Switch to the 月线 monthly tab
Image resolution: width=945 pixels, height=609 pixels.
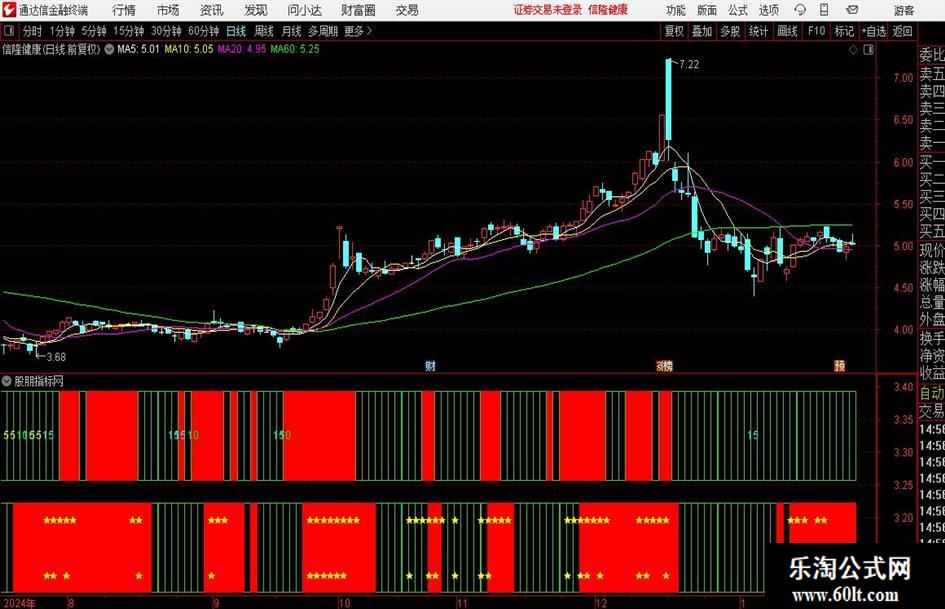(292, 31)
